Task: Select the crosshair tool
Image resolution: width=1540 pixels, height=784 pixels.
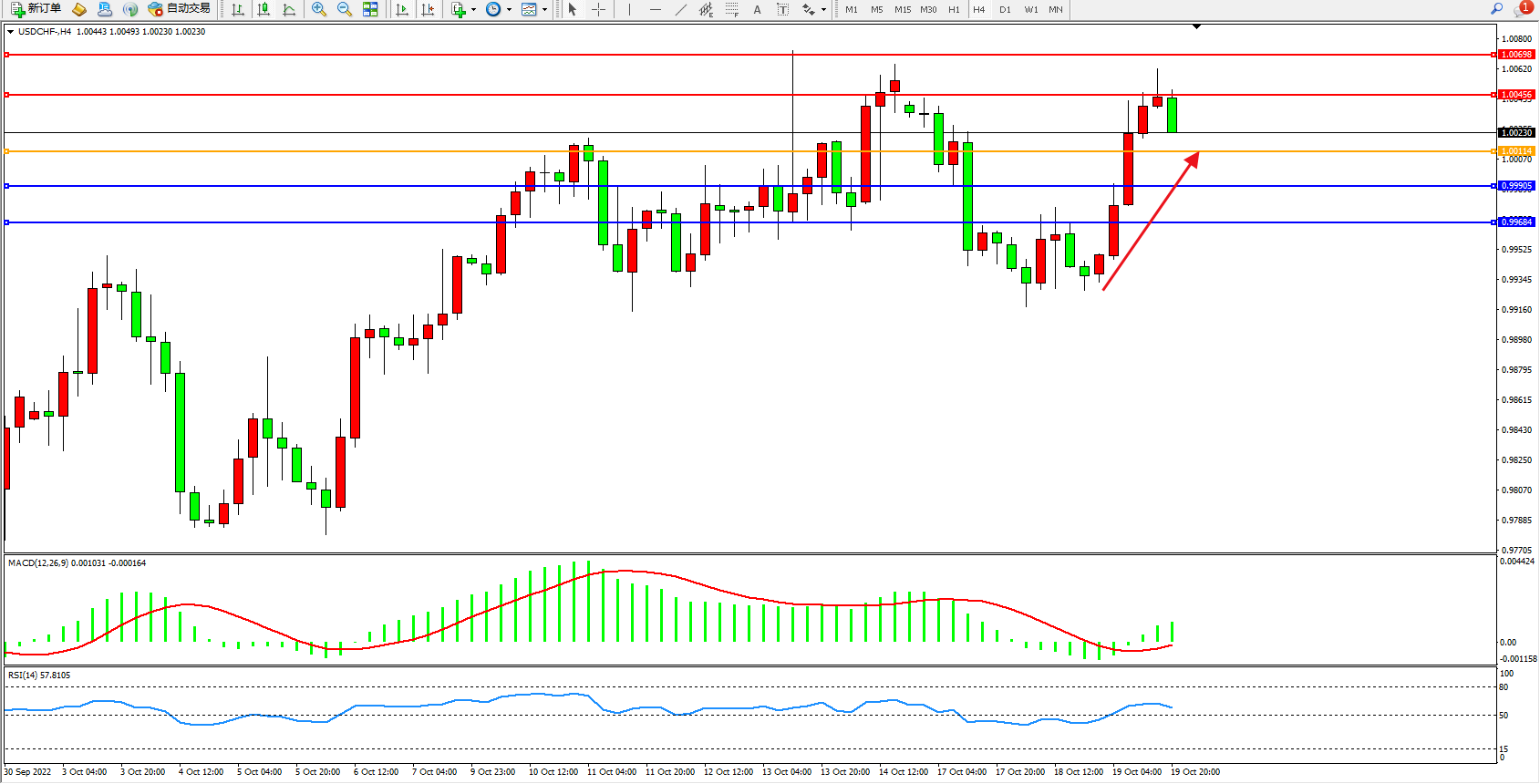Action: [598, 9]
